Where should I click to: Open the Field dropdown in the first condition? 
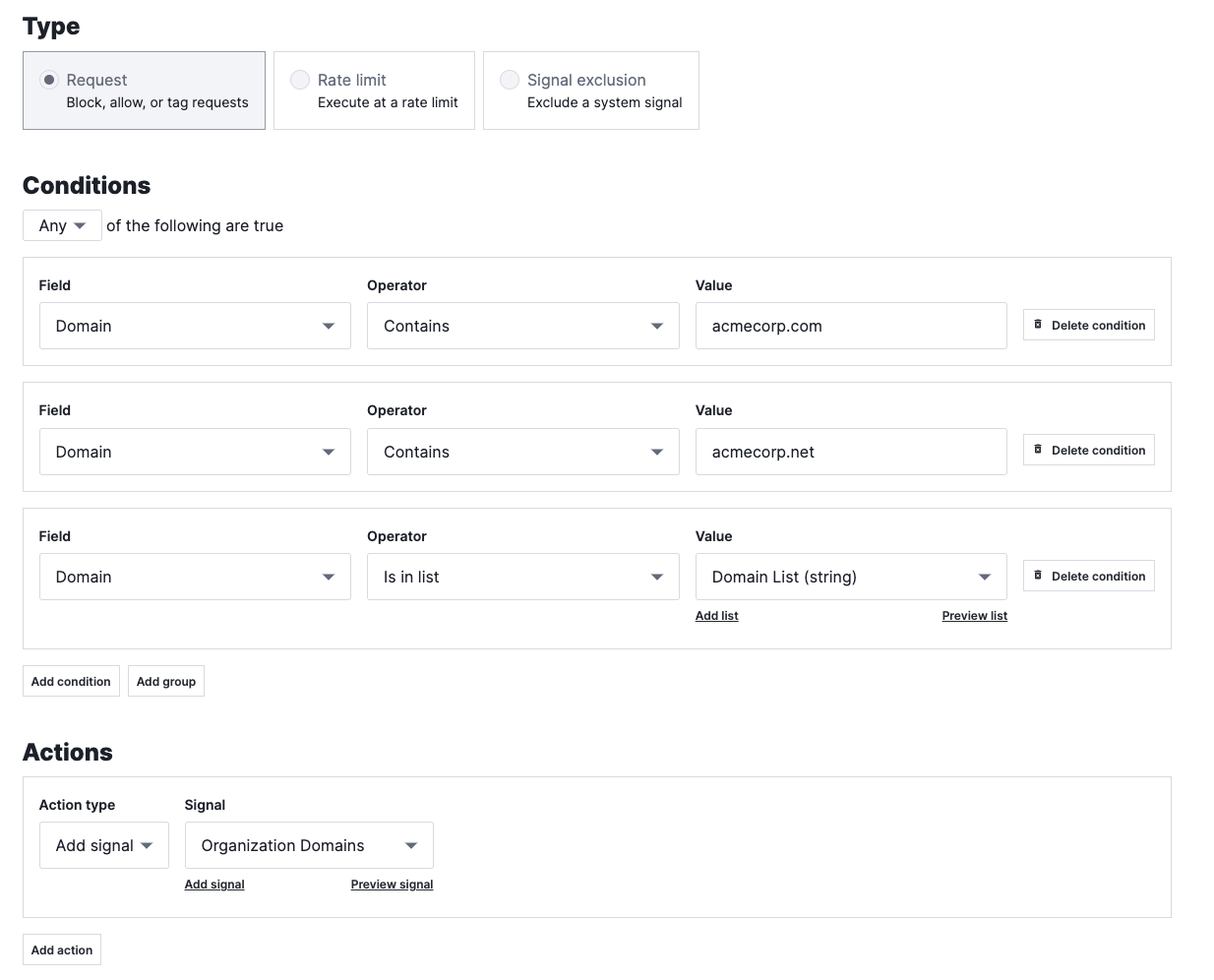[194, 326]
